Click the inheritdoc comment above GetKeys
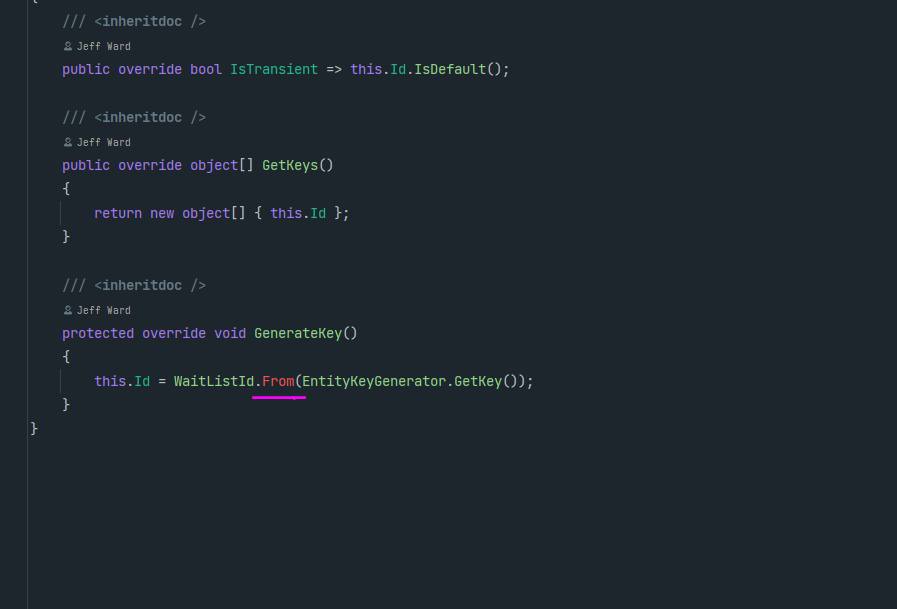Image resolution: width=897 pixels, height=609 pixels. pos(135,117)
